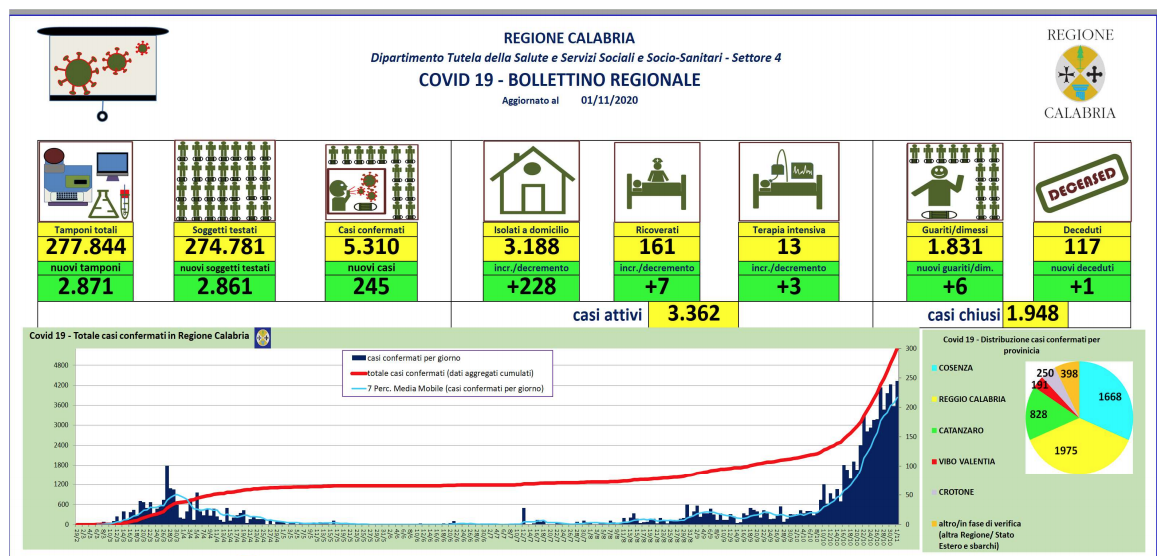Click the small emblem beside chart title
This screenshot has height=556, width=1164.
tap(262, 337)
